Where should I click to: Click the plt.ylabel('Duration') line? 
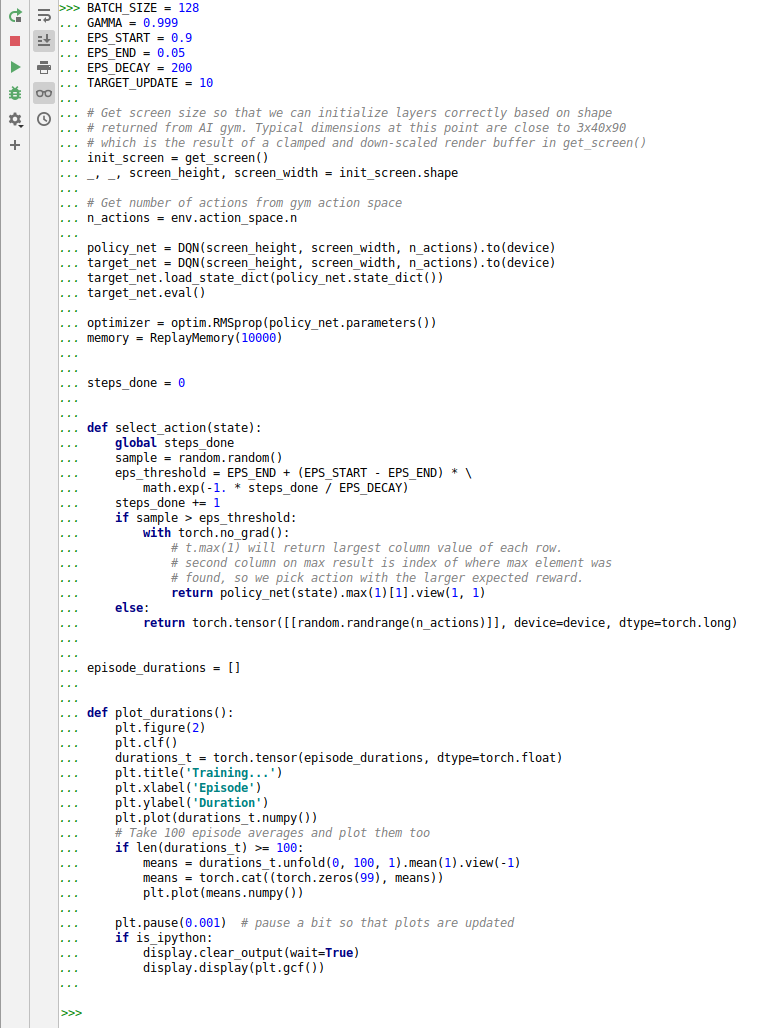click(x=192, y=804)
